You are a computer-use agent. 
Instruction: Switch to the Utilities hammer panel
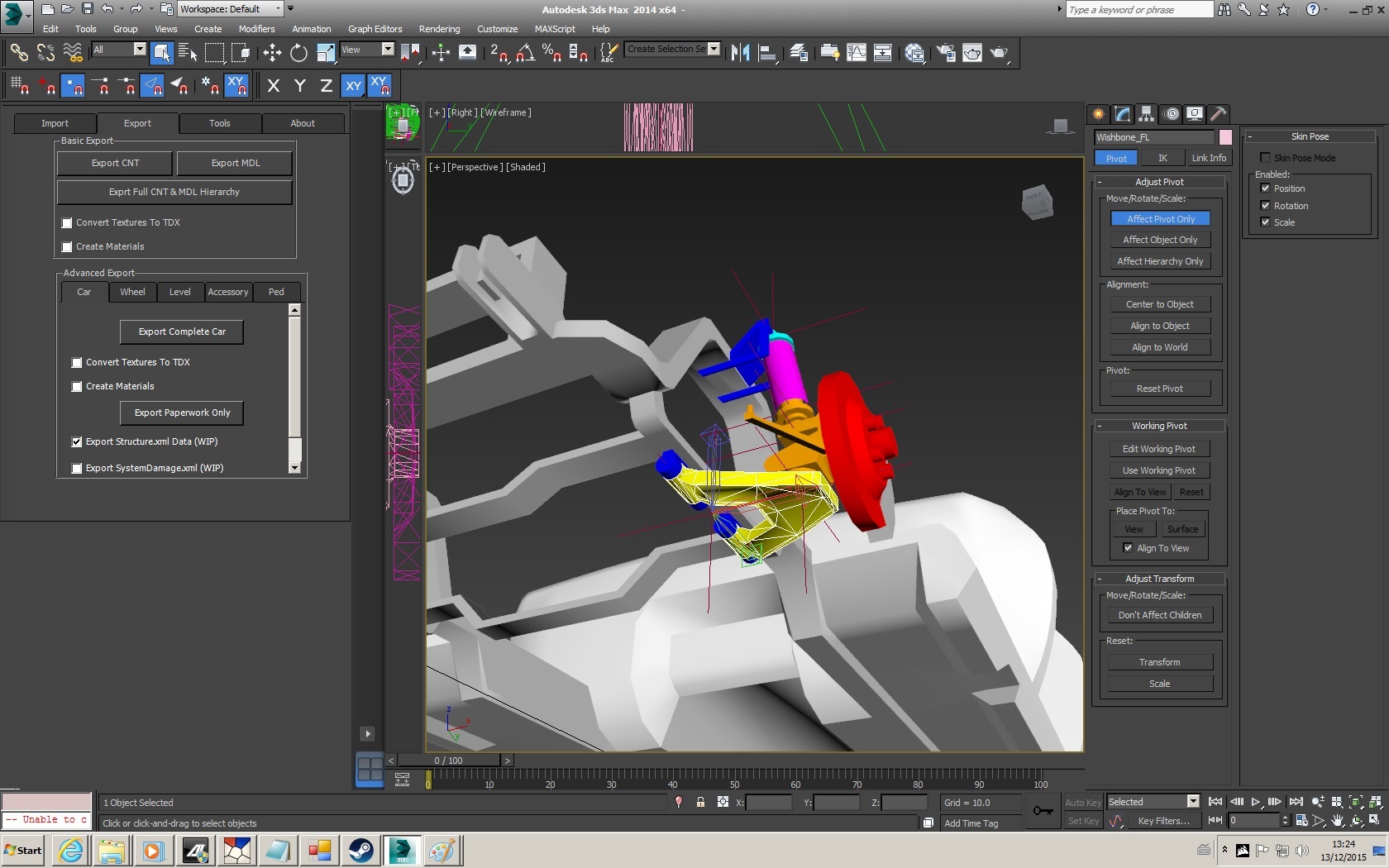1218,114
